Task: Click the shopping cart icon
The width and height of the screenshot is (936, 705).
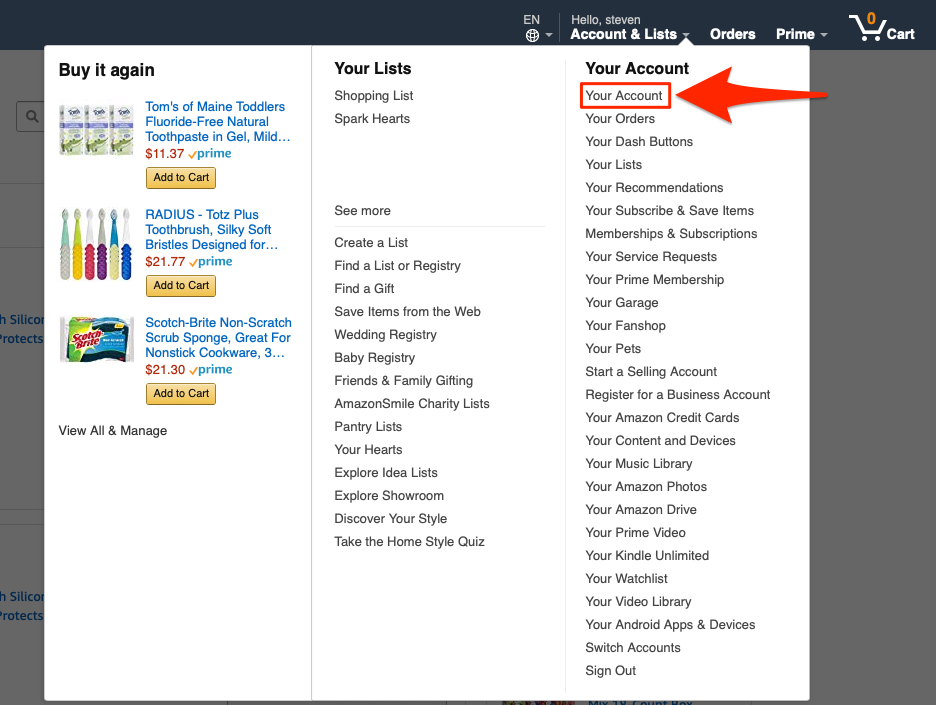Action: coord(868,28)
